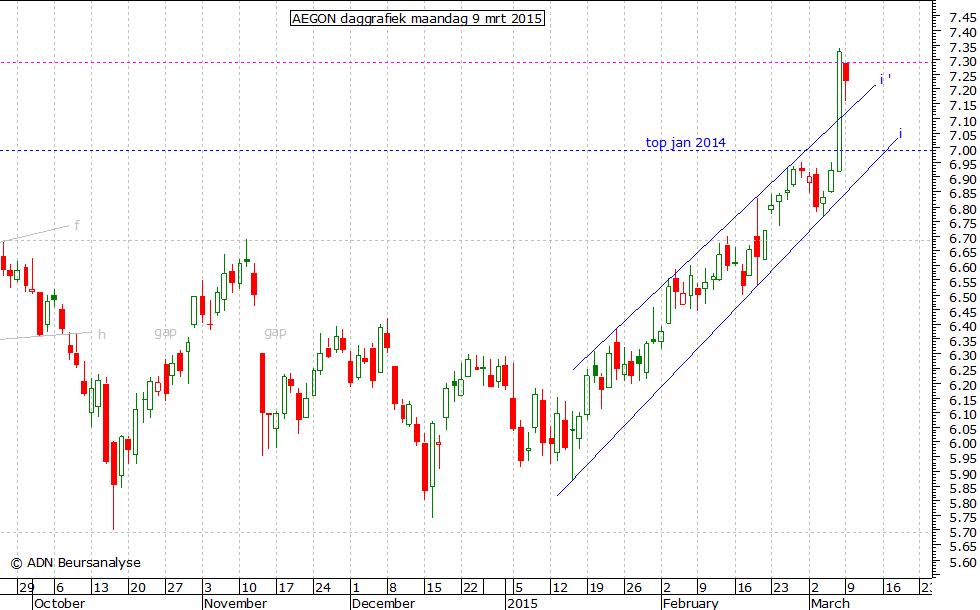Viewport: 980px width, 610px height.
Task: Click the October month label on the time axis
Action: [x=59, y=603]
